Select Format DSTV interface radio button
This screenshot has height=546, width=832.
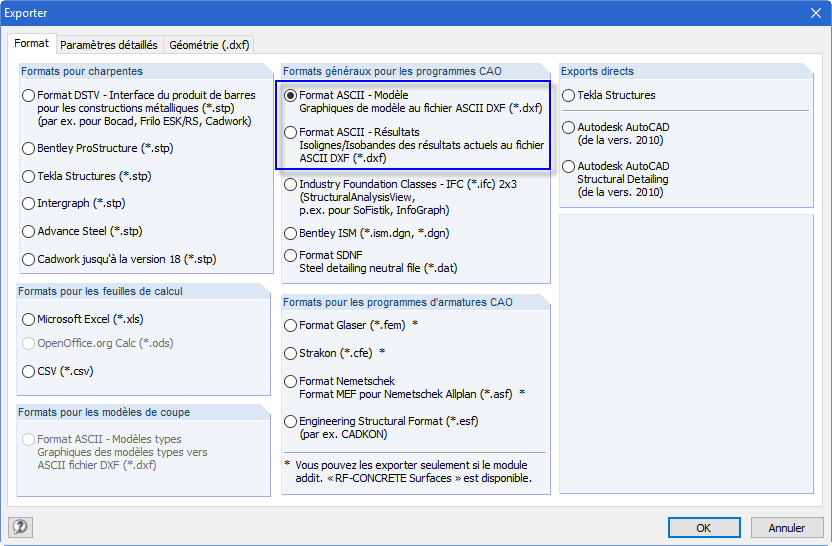tap(28, 96)
